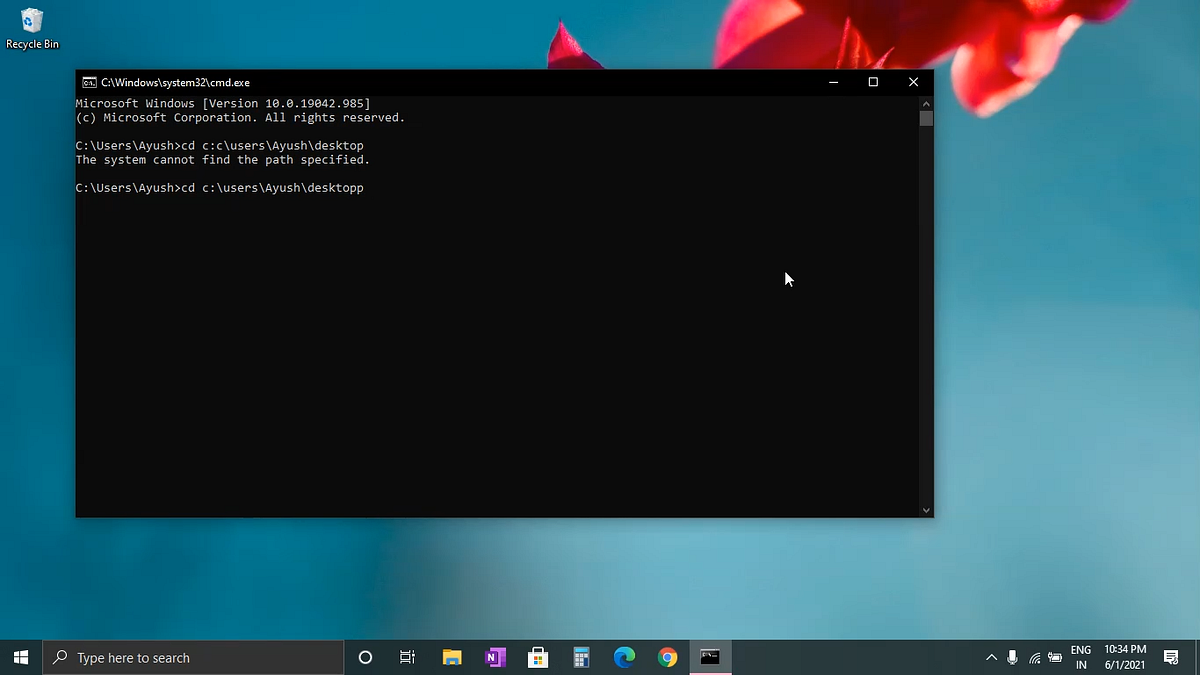Open the ENG IN language selector
This screenshot has height=675, width=1200.
(1080, 657)
